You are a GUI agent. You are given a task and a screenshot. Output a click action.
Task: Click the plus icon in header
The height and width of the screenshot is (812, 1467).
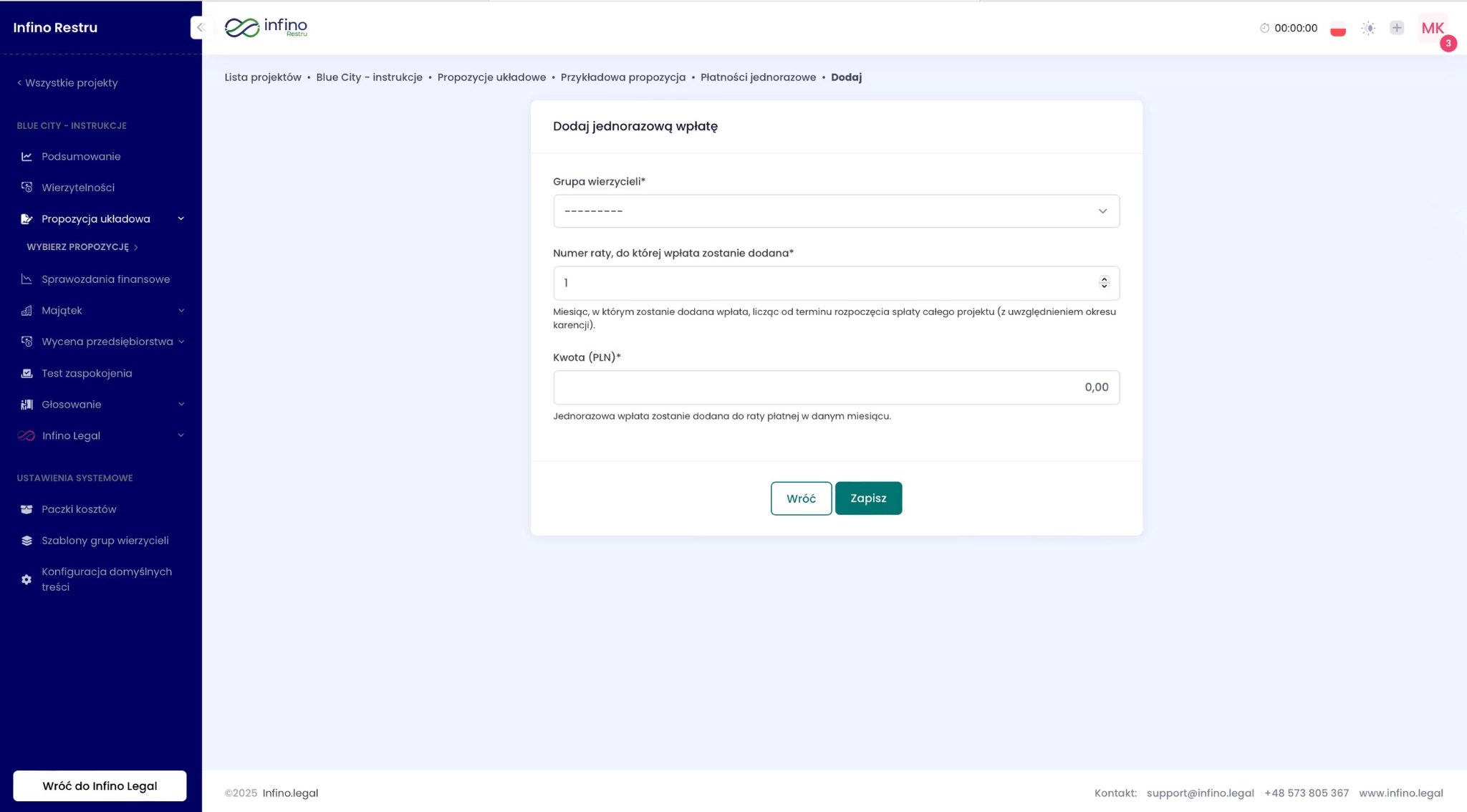[x=1397, y=28]
